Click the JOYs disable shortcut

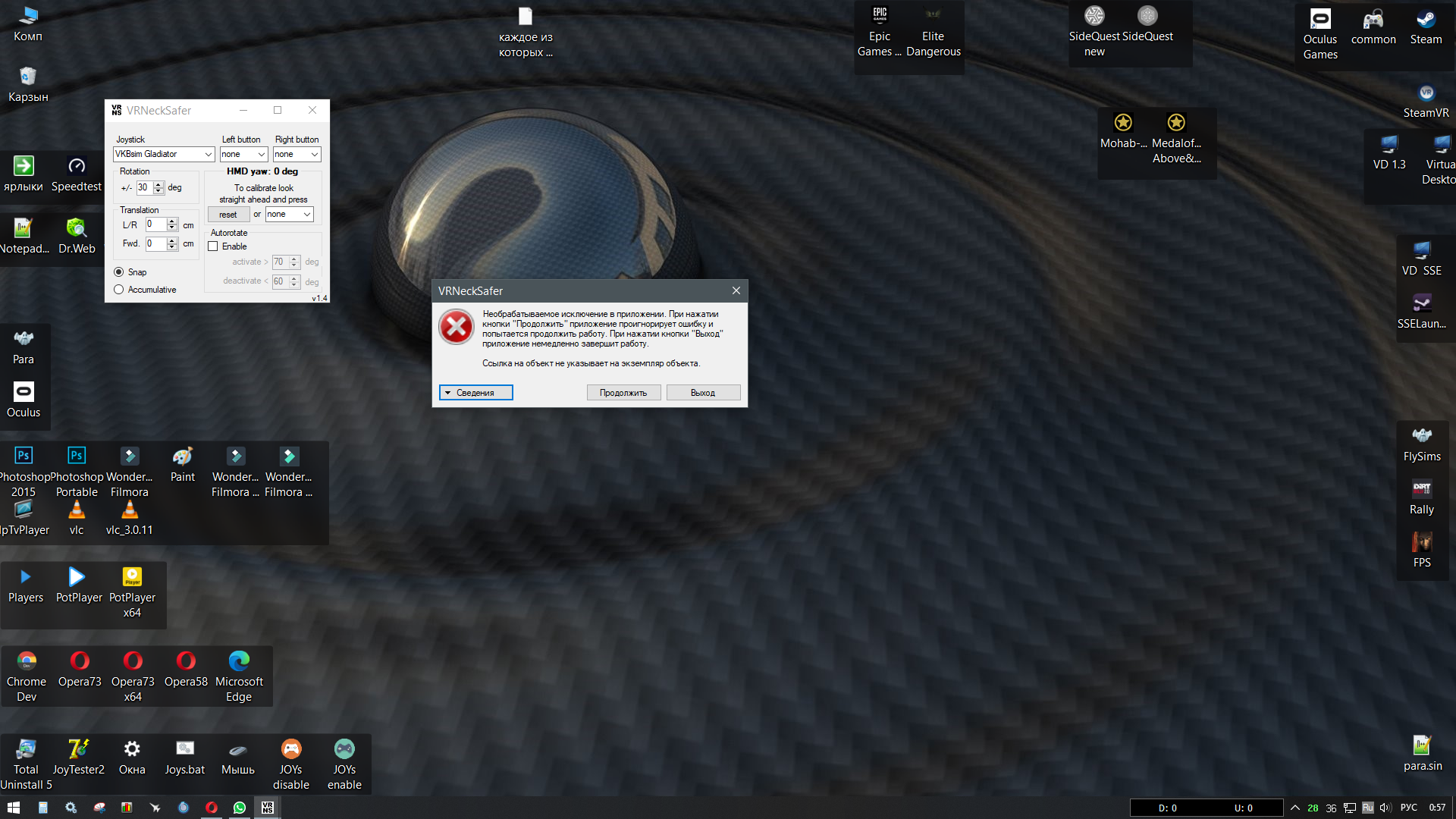[x=291, y=764]
